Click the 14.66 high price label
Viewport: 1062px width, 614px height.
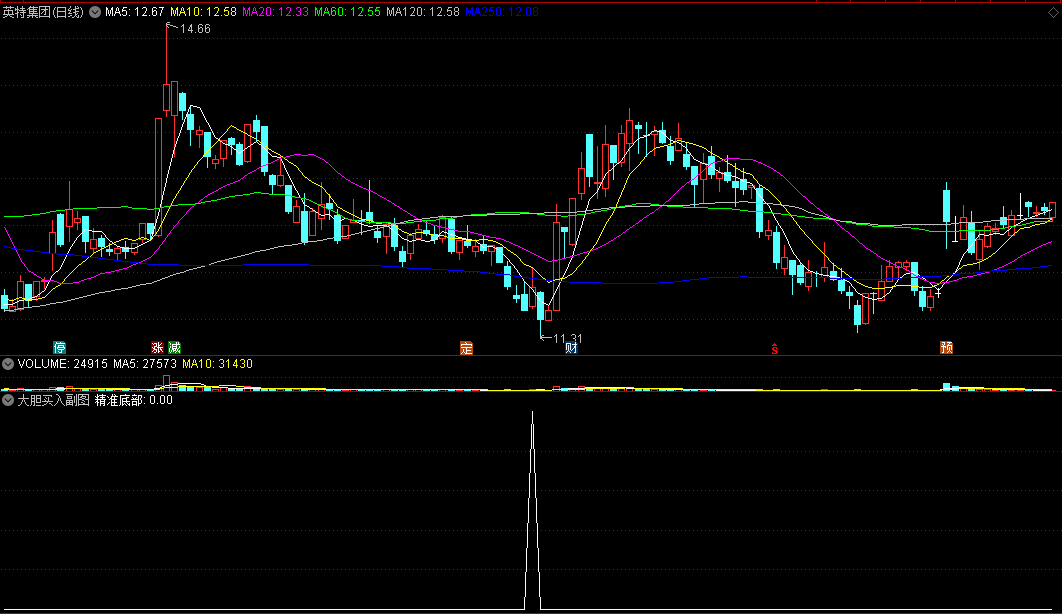click(x=195, y=29)
